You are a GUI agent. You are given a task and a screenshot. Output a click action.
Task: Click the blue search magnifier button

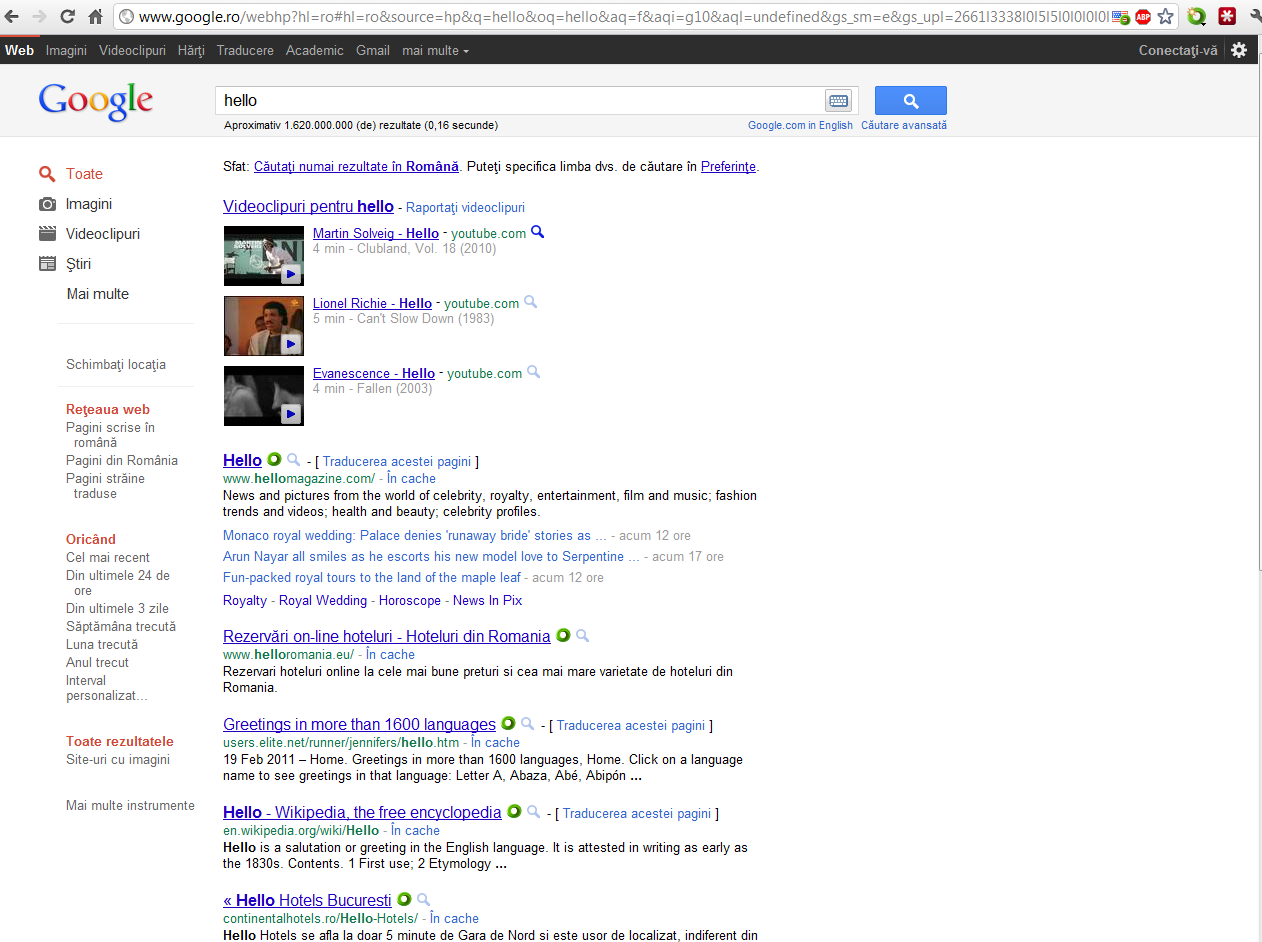tap(911, 100)
